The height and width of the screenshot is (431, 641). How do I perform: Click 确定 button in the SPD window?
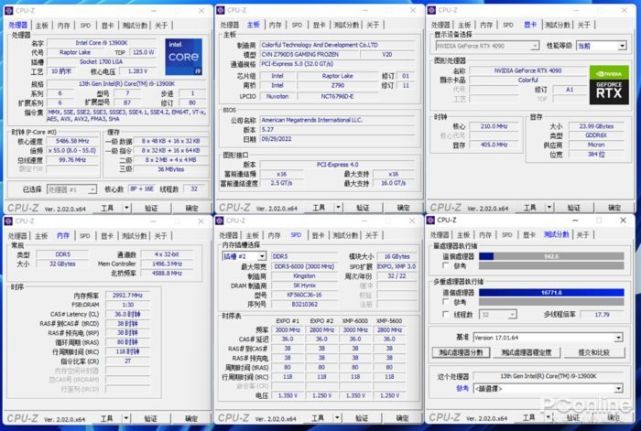[x=402, y=418]
